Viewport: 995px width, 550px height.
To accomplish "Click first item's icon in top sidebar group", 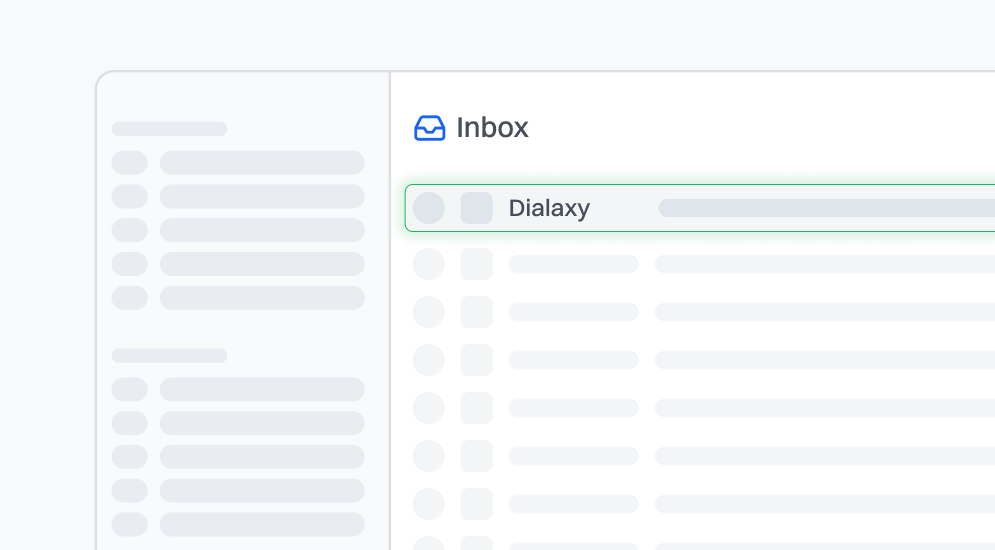I will (x=129, y=163).
